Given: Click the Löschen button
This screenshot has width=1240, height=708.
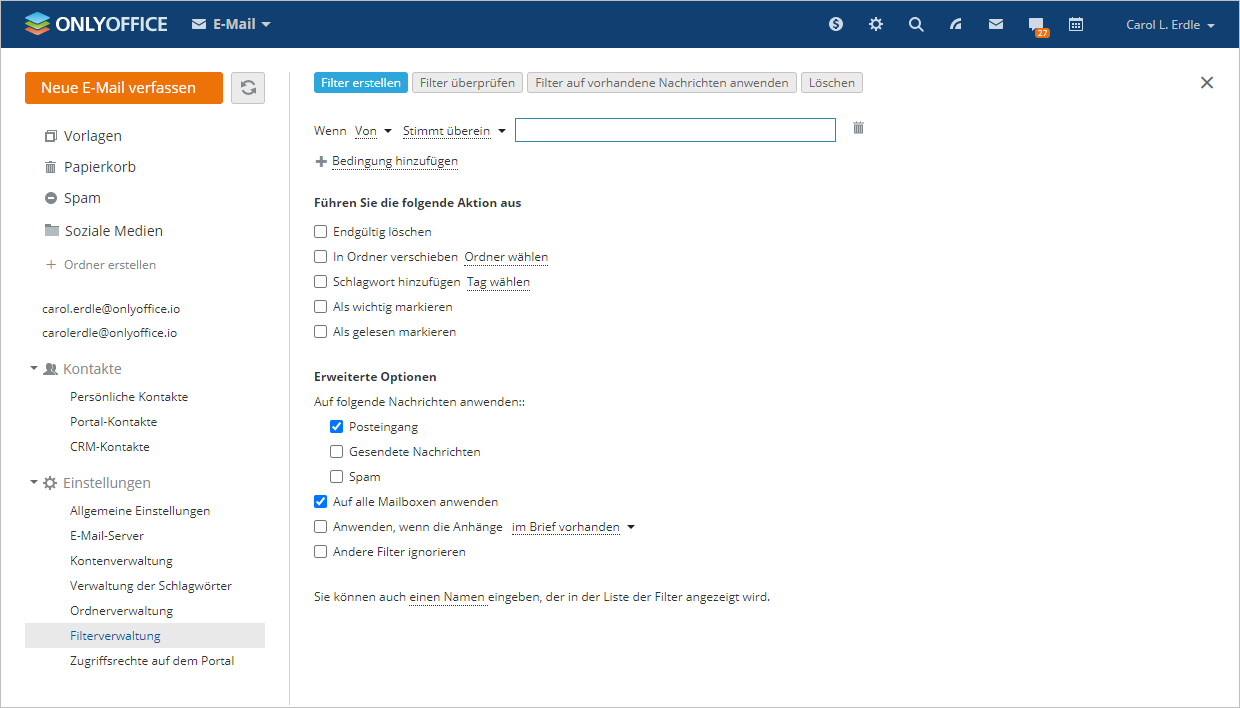Looking at the screenshot, I should [x=832, y=83].
